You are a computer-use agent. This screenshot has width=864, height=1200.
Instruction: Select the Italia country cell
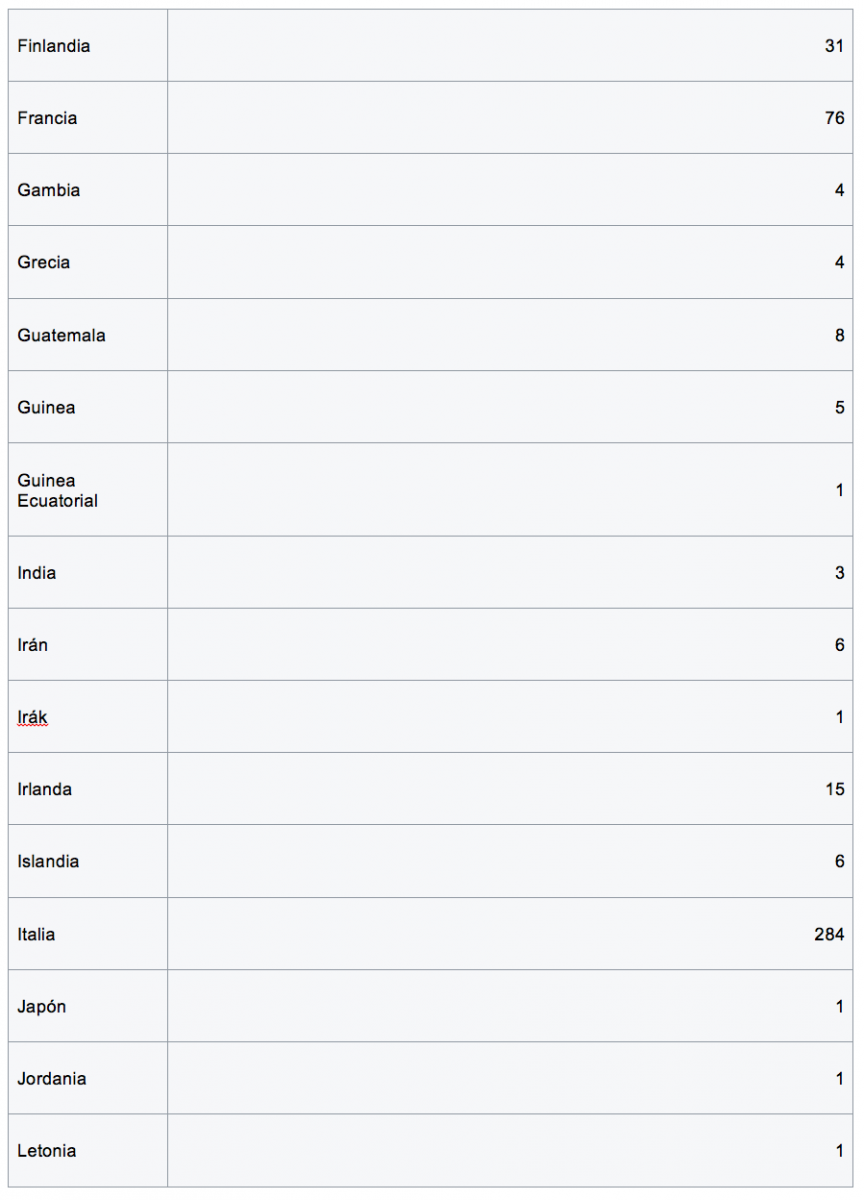coord(36,934)
